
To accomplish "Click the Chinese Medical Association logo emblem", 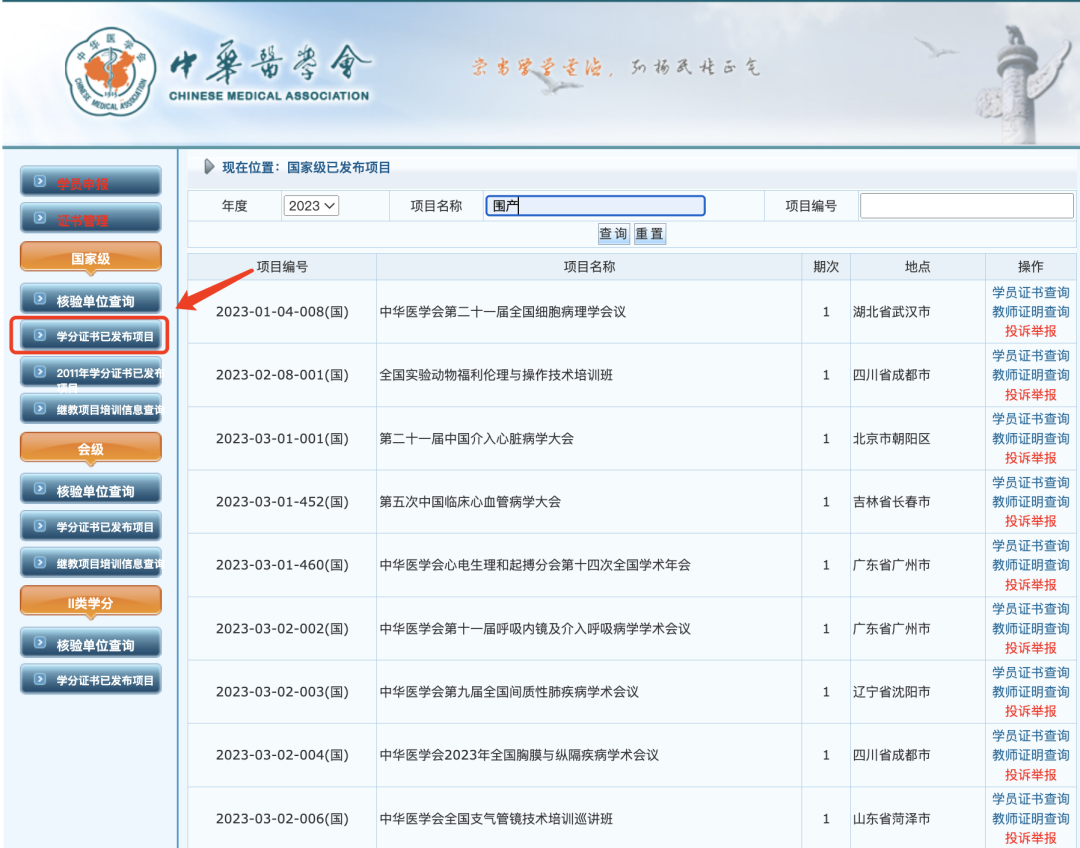I will [110, 72].
